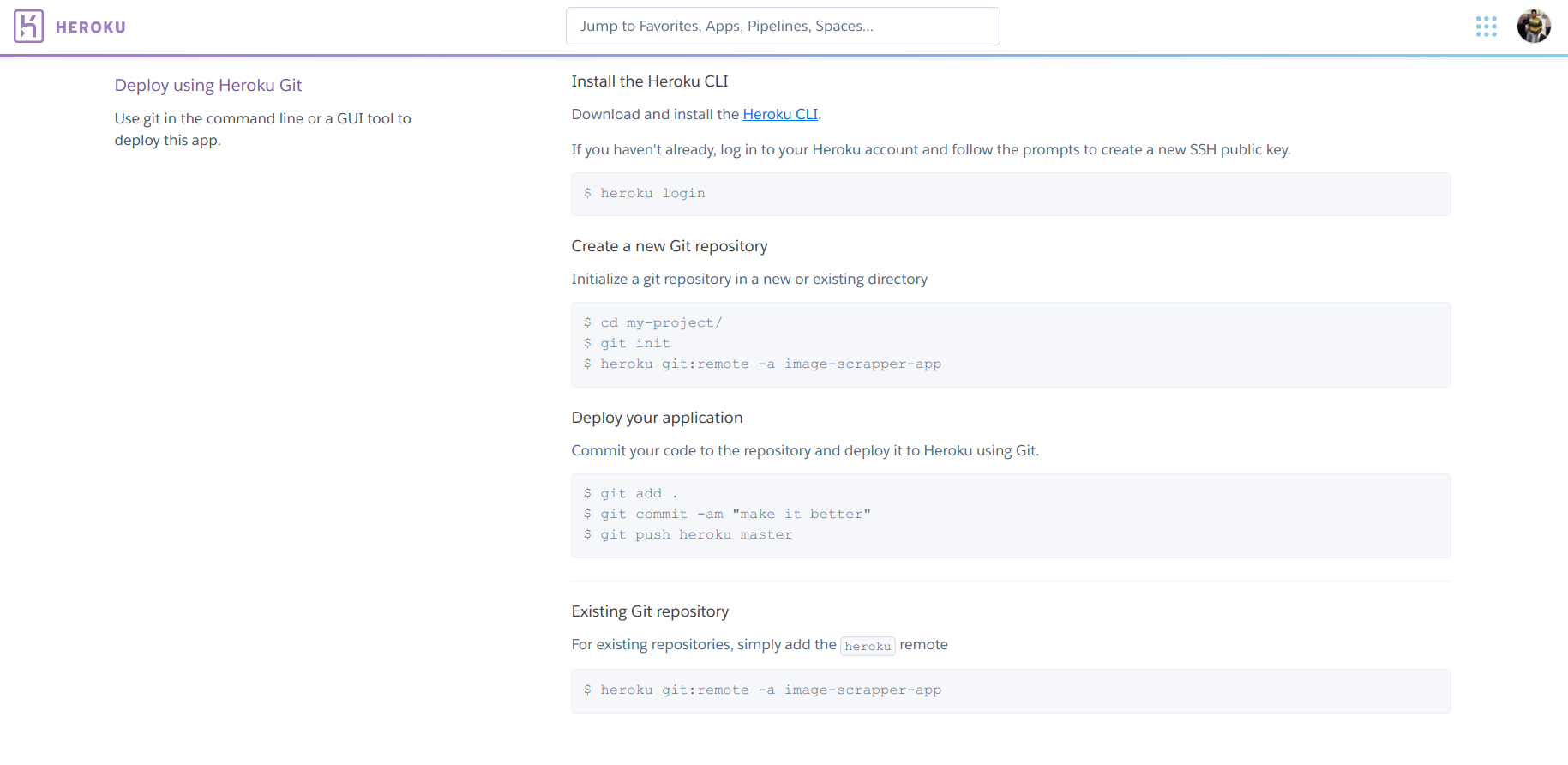
Task: Select the "Existing Git repository" heading
Action: [x=650, y=611]
